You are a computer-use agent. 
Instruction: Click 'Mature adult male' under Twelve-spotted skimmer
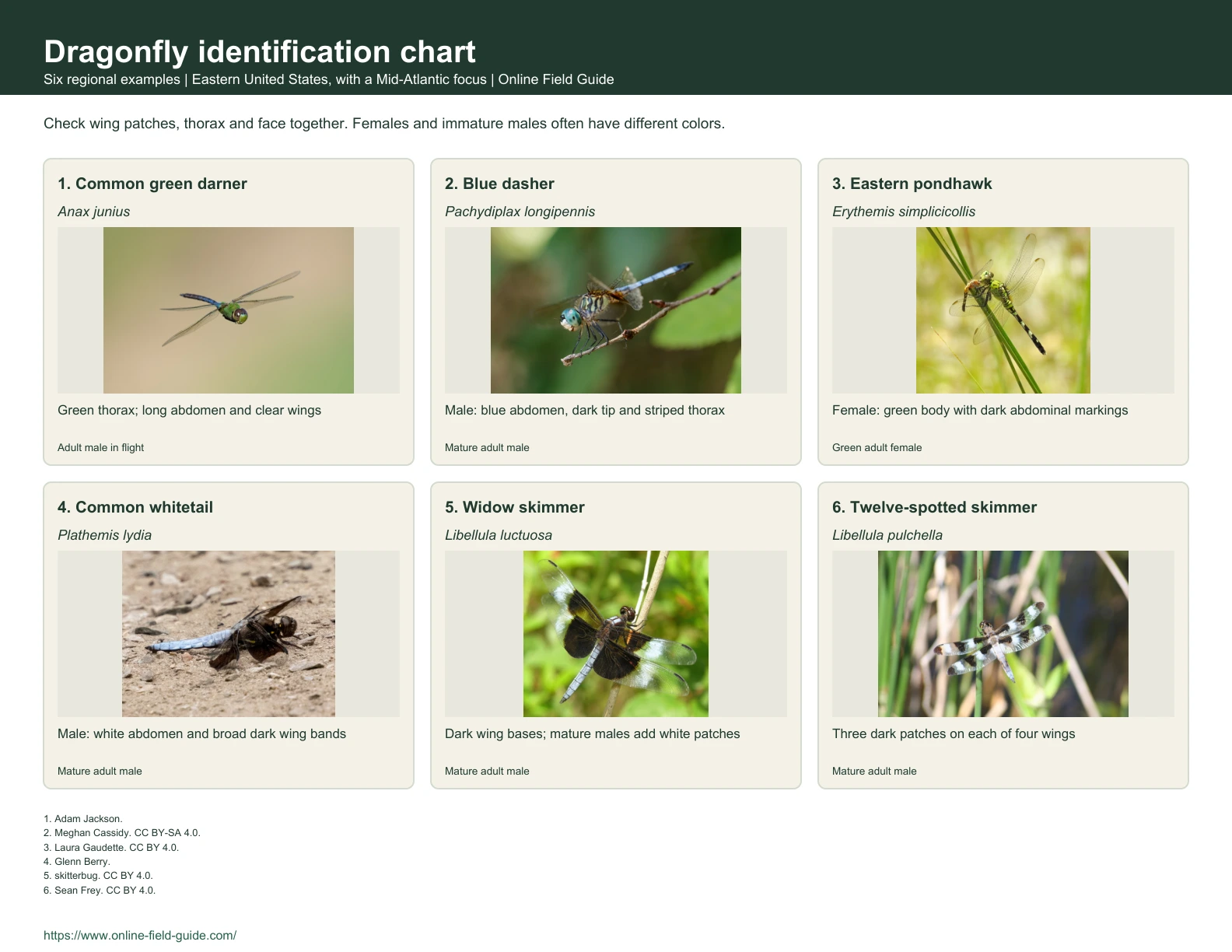click(x=874, y=771)
